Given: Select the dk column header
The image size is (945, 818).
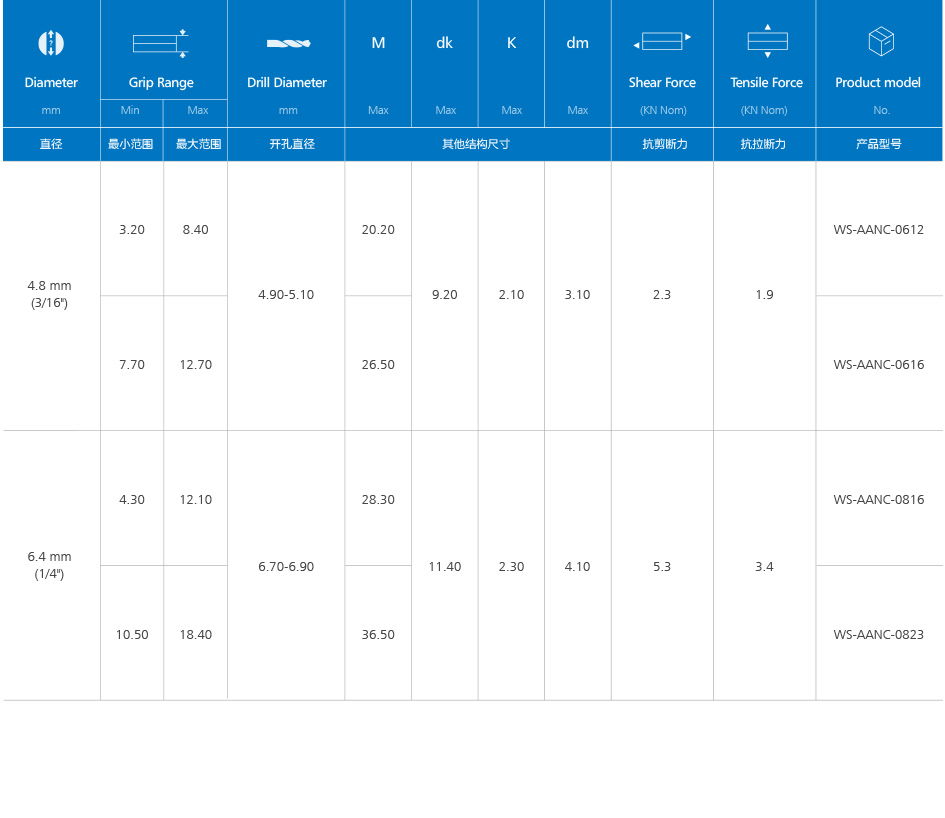Looking at the screenshot, I should click(445, 43).
